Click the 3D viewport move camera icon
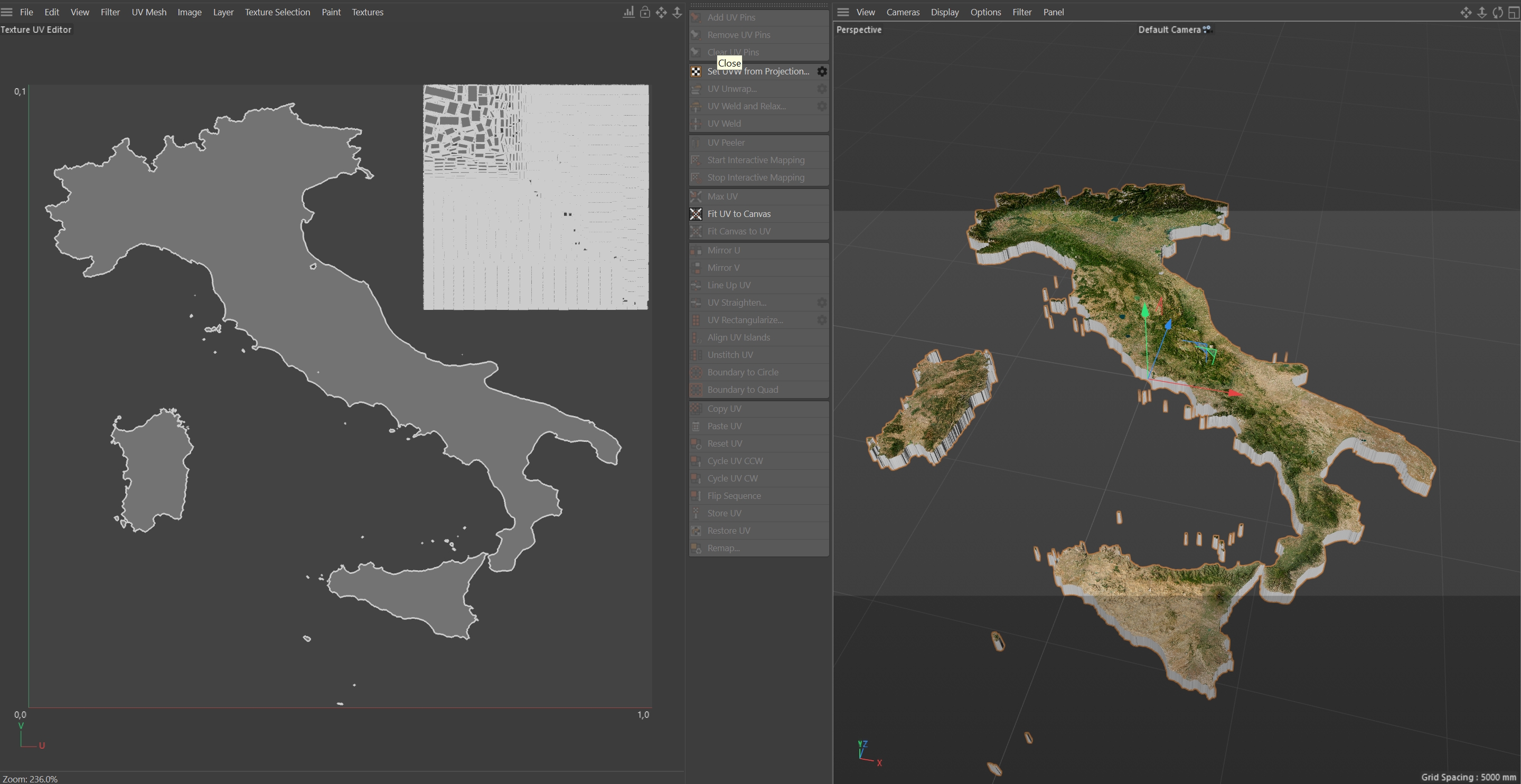Viewport: 1521px width, 784px height. 1466,12
